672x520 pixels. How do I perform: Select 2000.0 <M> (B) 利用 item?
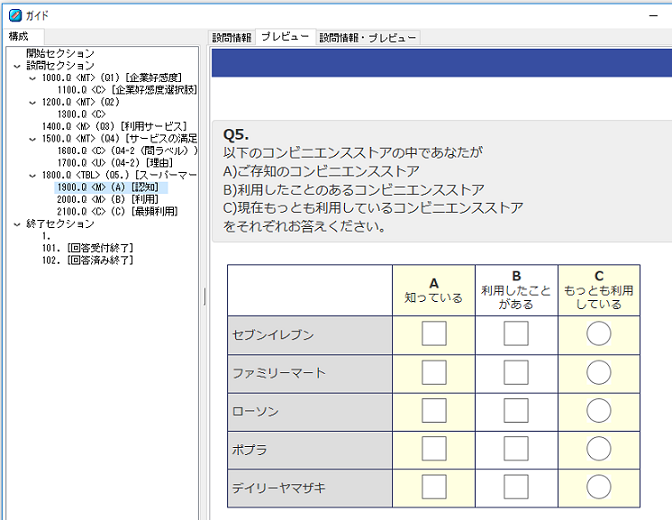(x=108, y=199)
